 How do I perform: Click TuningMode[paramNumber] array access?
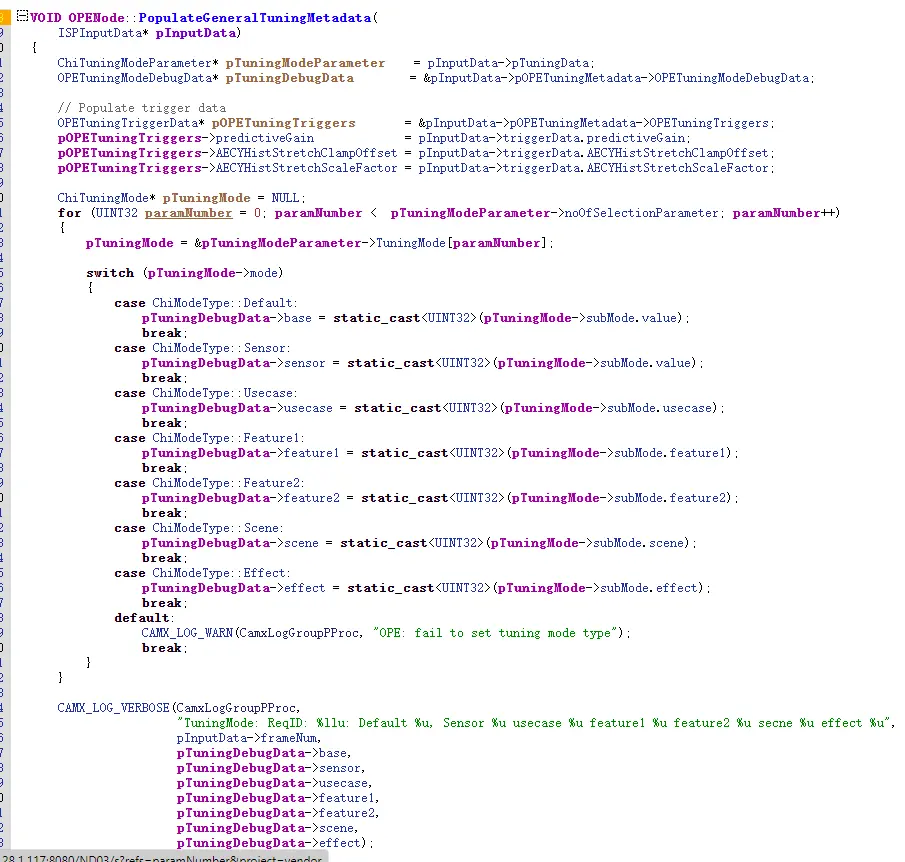coord(461,243)
